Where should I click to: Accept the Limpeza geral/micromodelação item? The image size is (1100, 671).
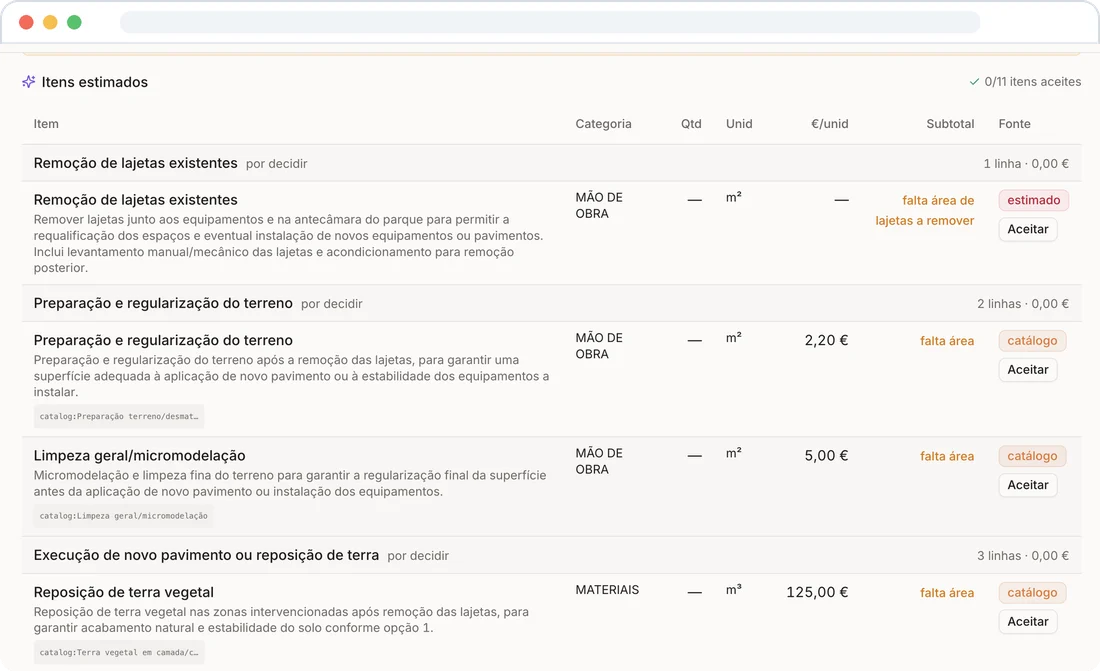pyautogui.click(x=1028, y=484)
